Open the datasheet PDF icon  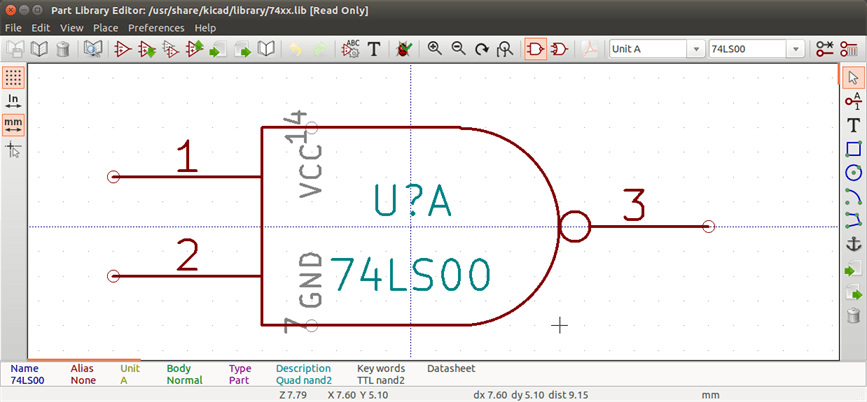click(x=591, y=48)
